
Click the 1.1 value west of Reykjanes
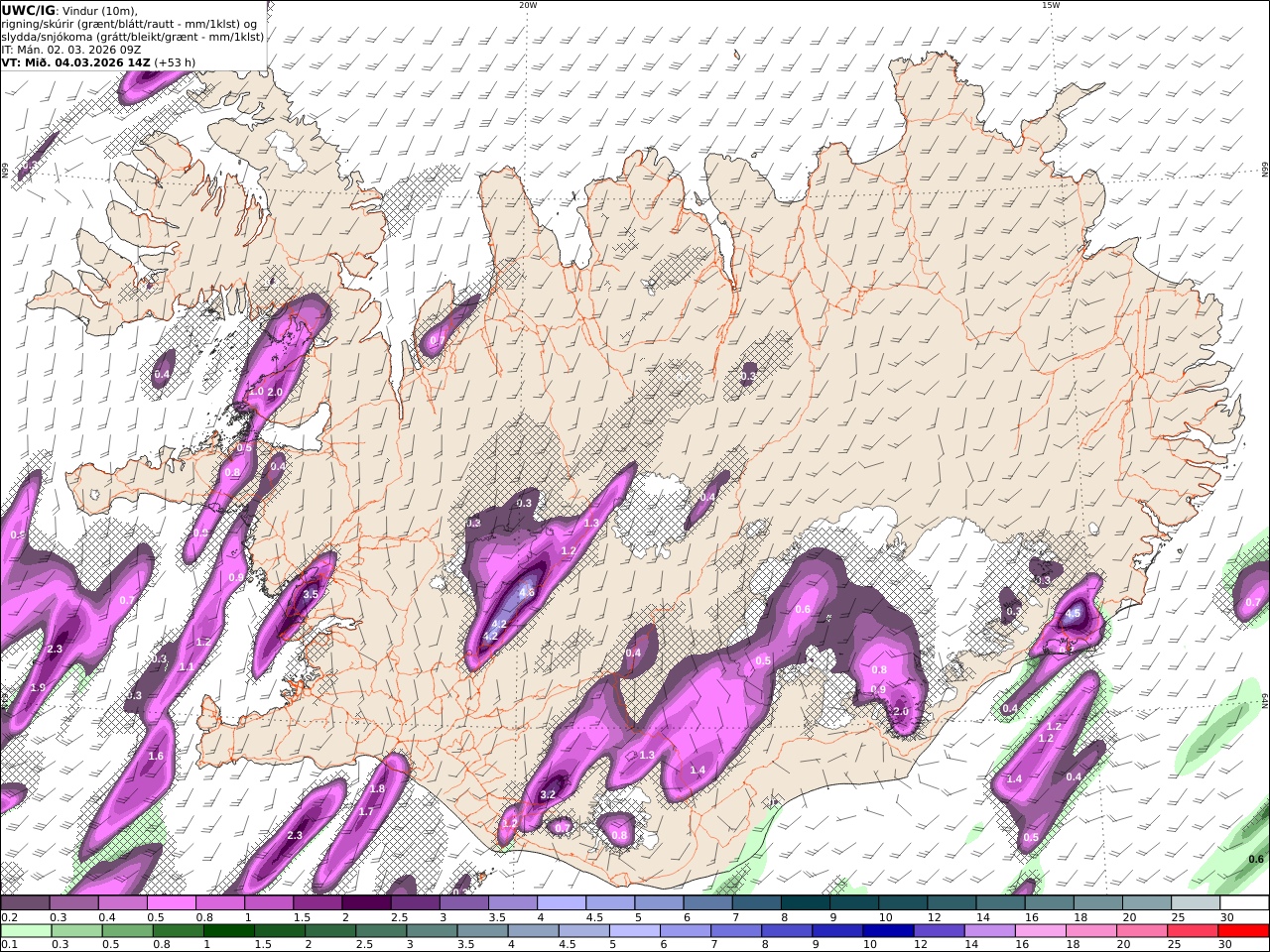[x=186, y=666]
